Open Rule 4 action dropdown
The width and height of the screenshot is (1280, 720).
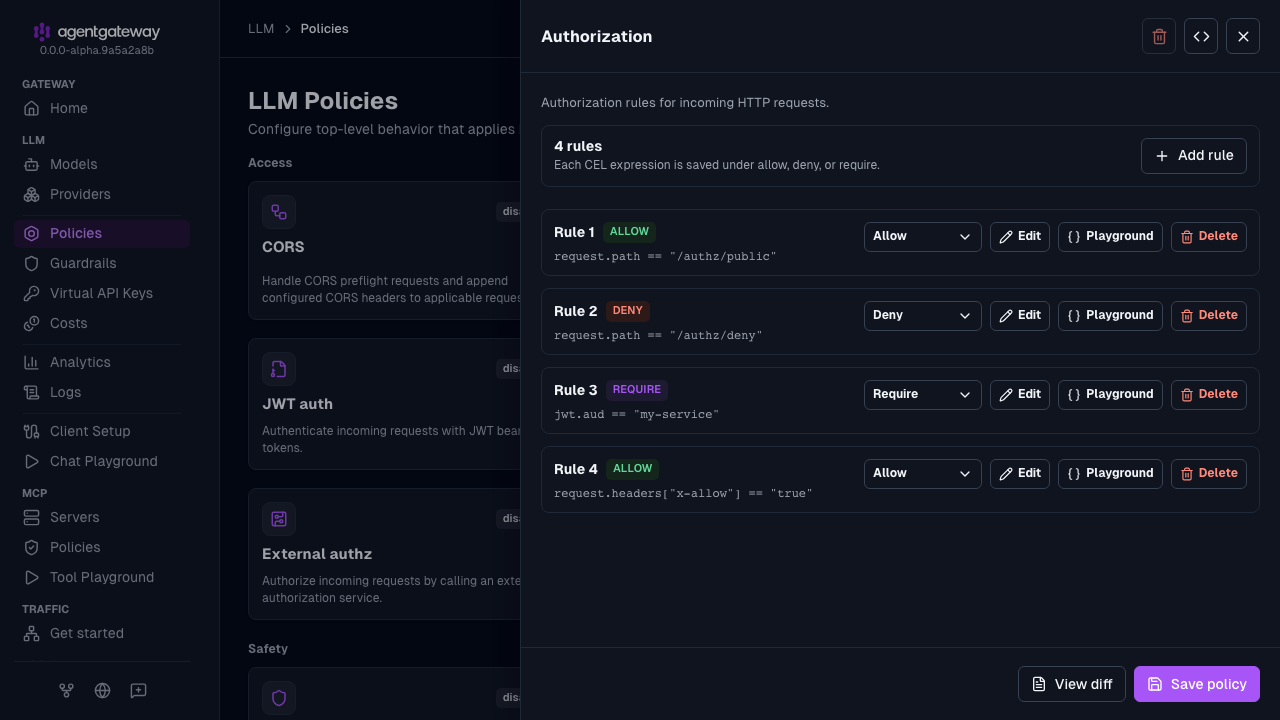922,474
